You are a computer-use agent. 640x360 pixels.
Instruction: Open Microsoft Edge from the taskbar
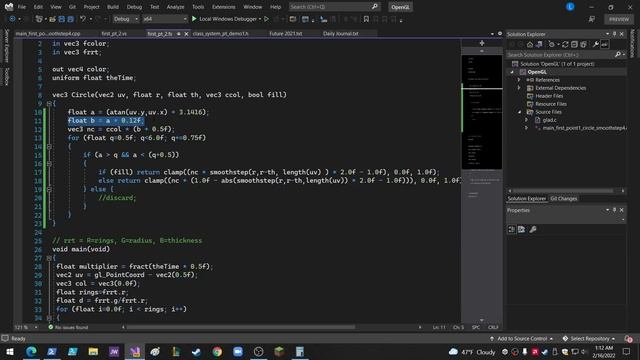coord(31,351)
